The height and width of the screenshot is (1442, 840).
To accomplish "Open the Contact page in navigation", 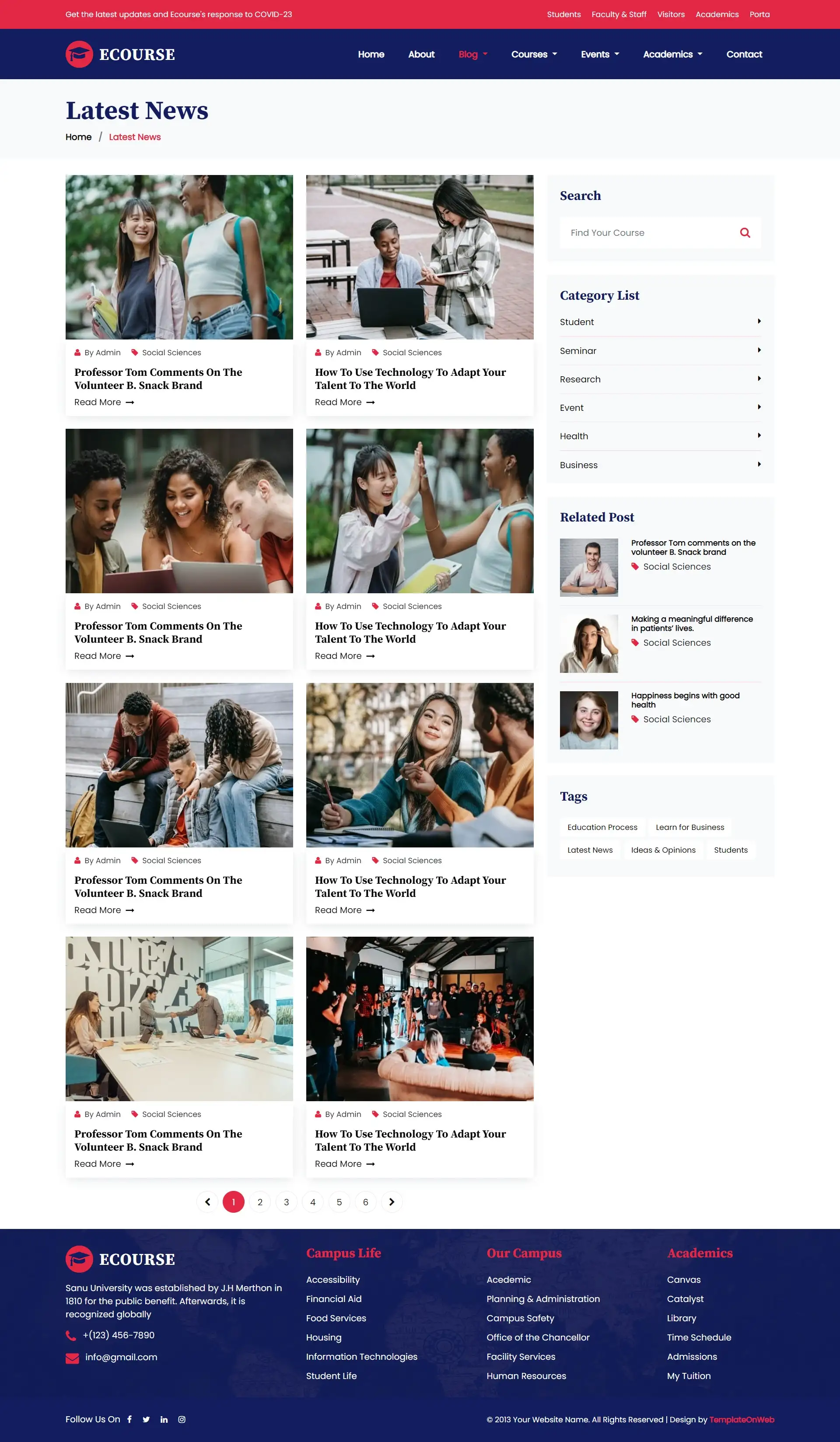I will (x=744, y=54).
